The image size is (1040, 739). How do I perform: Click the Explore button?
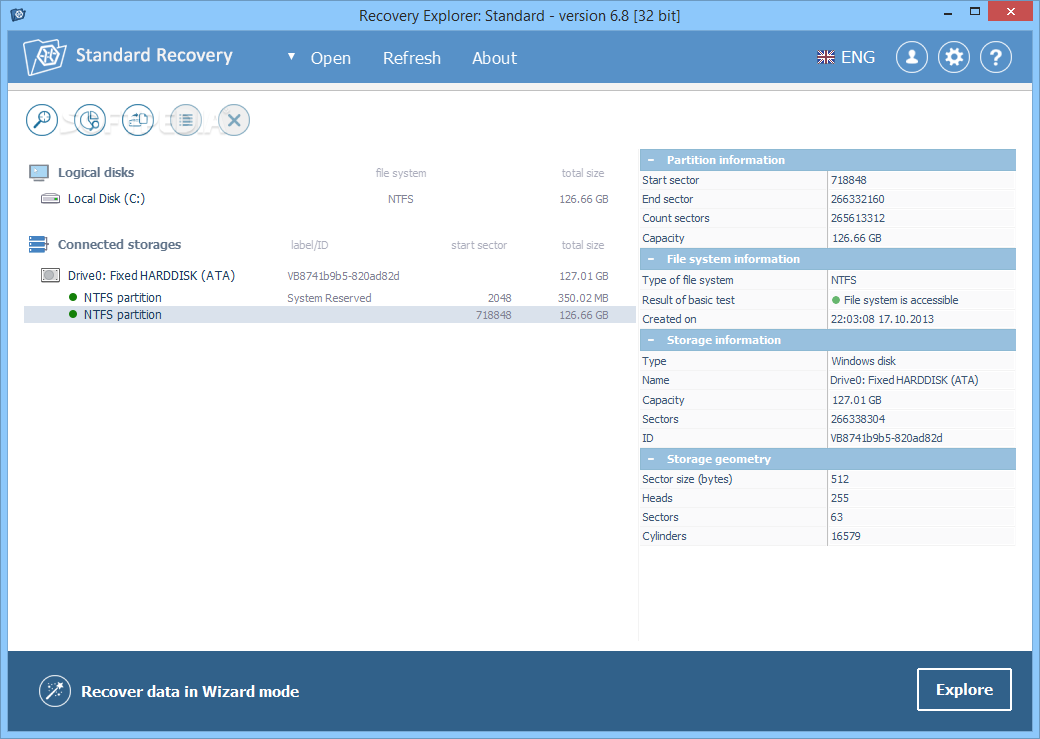pos(964,689)
